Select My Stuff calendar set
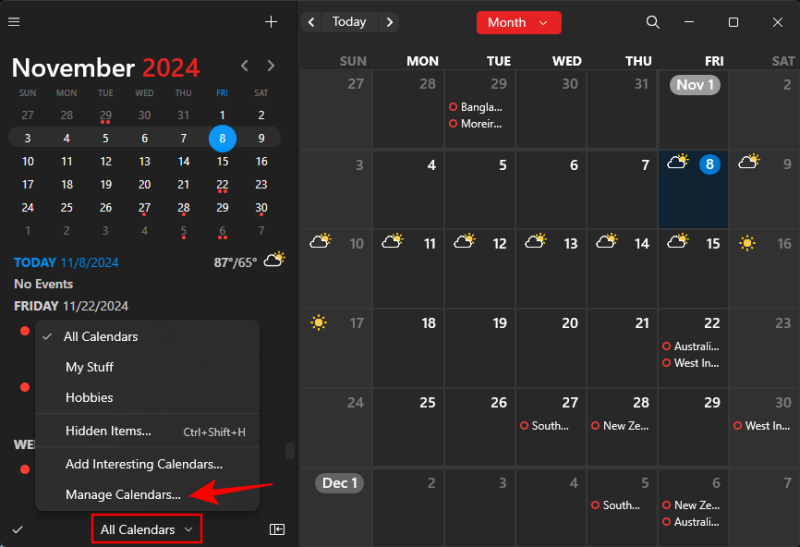Screen dimensions: 800x547 89,367
